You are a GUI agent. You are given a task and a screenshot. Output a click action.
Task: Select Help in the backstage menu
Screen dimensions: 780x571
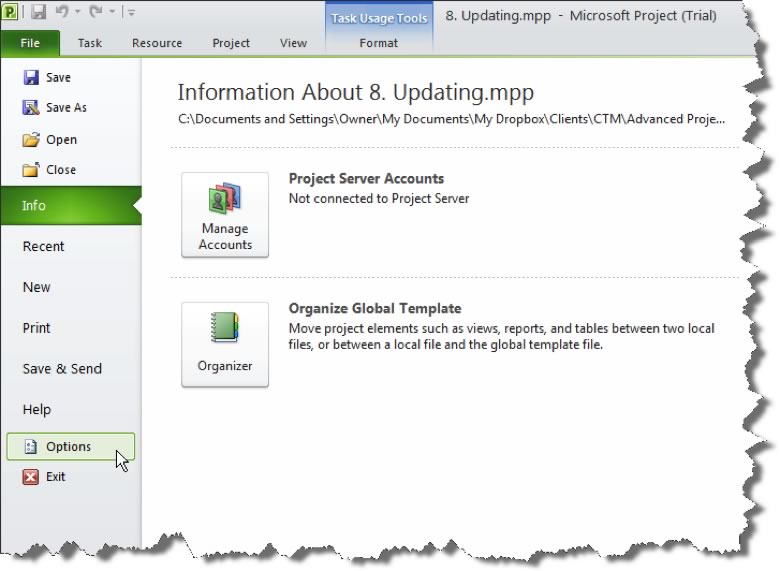coord(37,409)
